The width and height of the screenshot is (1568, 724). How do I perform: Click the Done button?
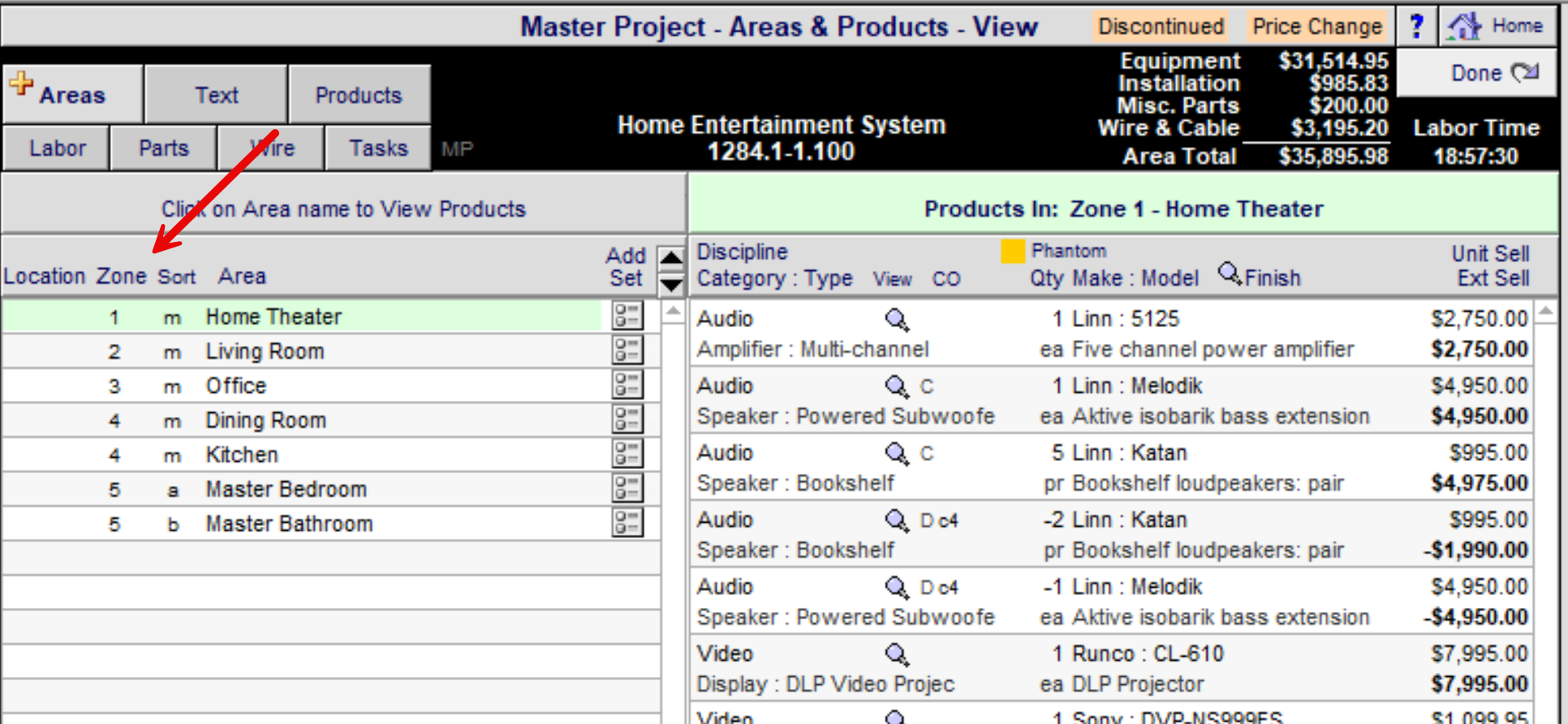click(x=1477, y=73)
